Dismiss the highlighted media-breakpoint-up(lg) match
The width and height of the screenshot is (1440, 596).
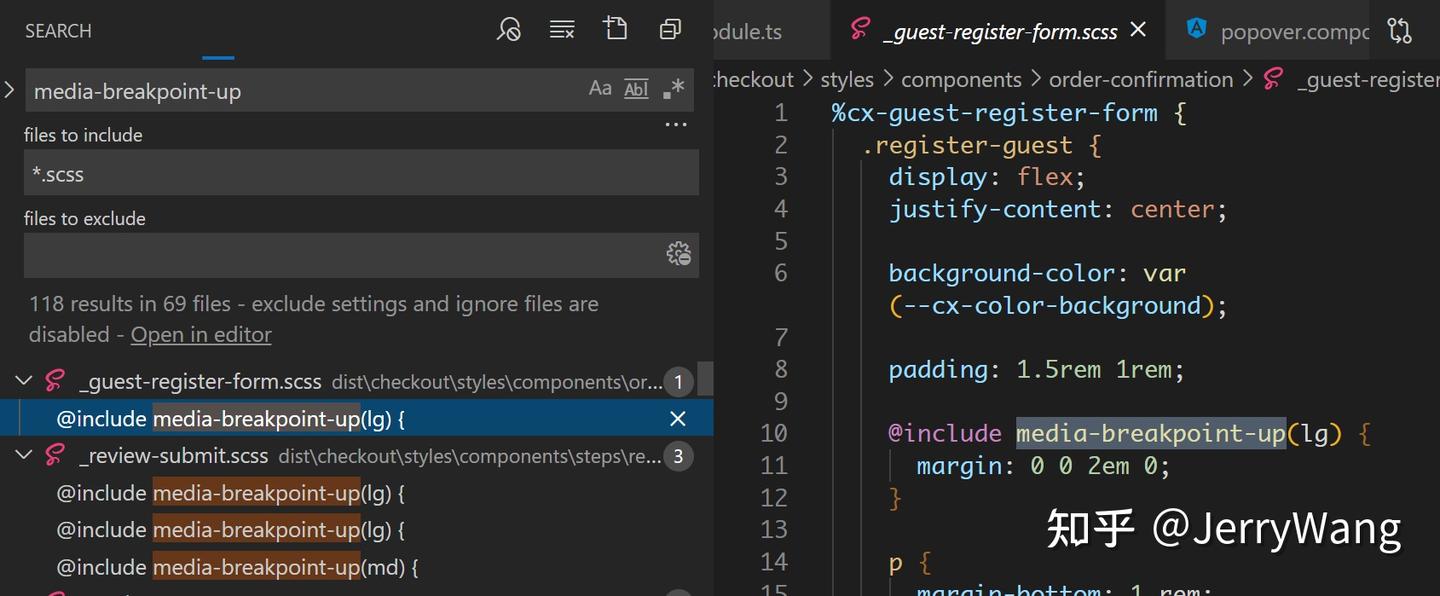(x=677, y=419)
